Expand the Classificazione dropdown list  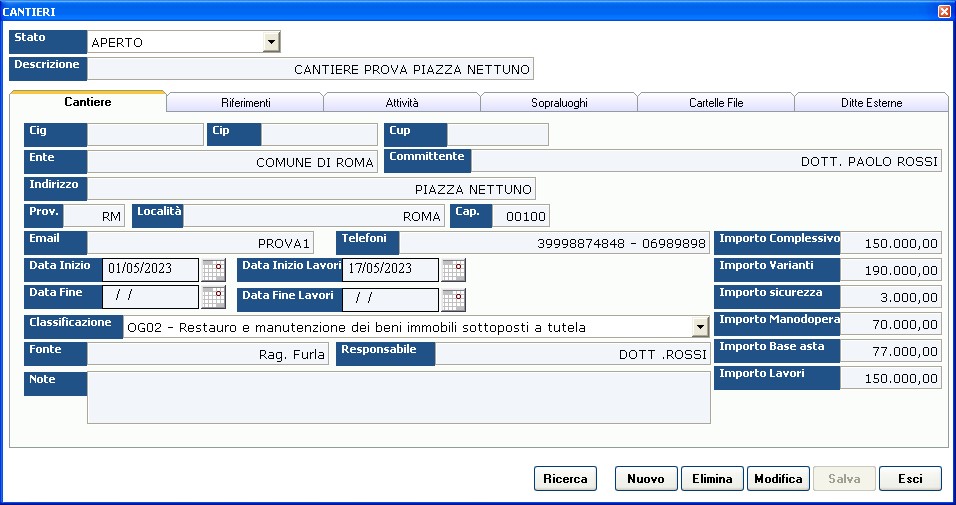tap(700, 327)
